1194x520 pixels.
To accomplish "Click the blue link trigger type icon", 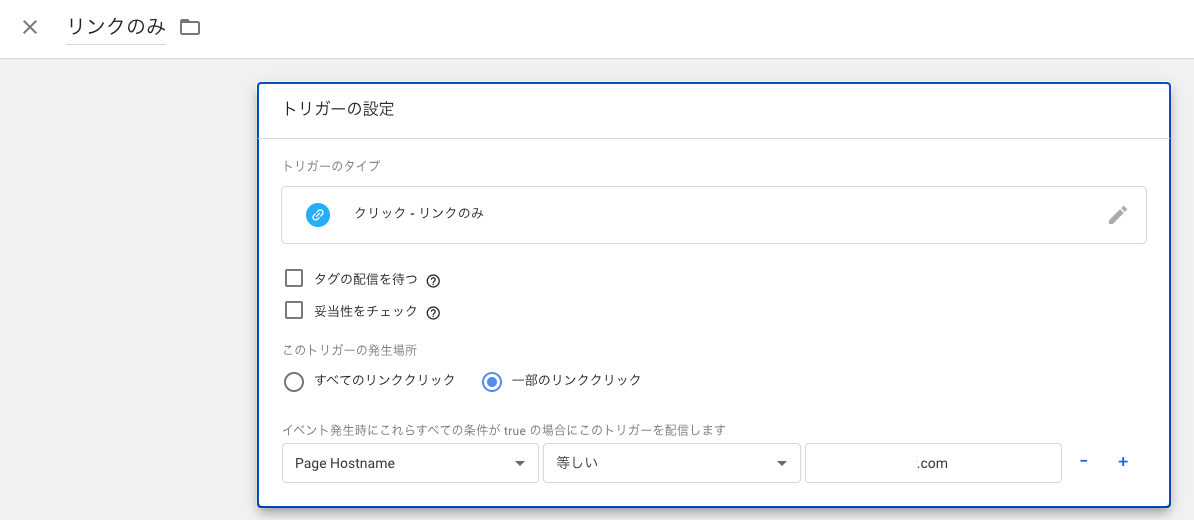I will click(x=317, y=214).
